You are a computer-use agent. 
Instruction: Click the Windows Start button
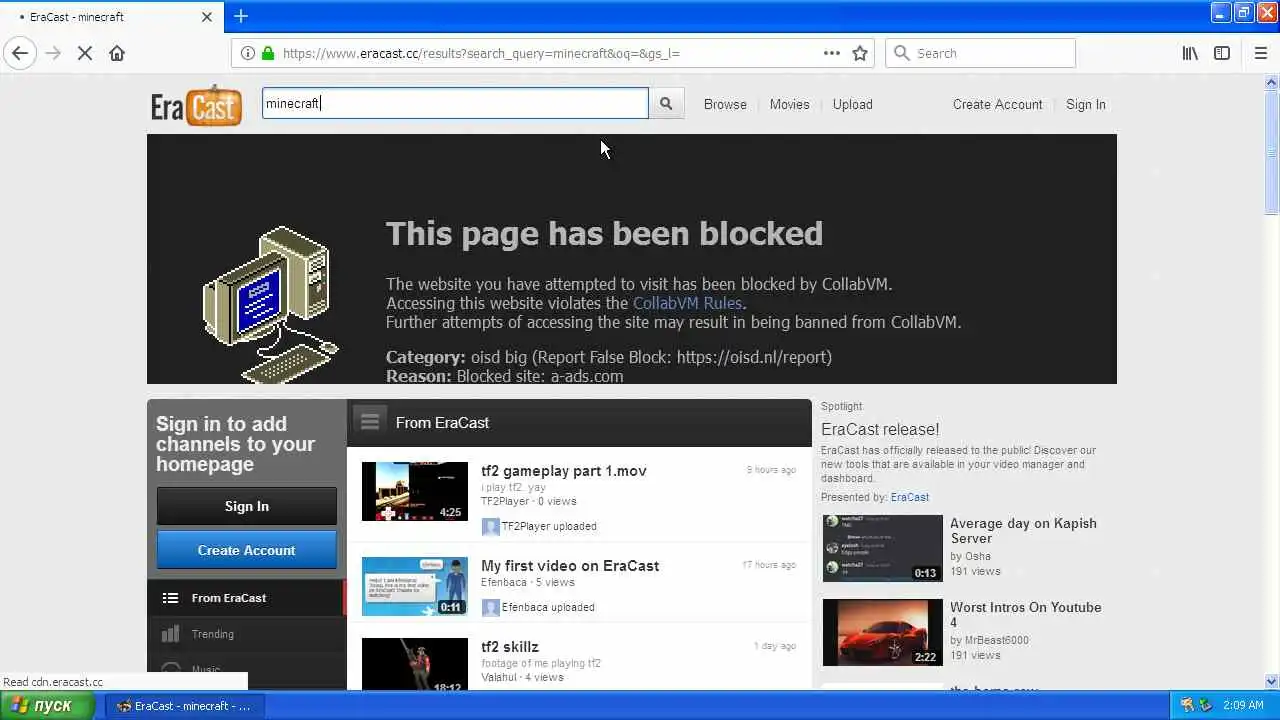[x=47, y=705]
